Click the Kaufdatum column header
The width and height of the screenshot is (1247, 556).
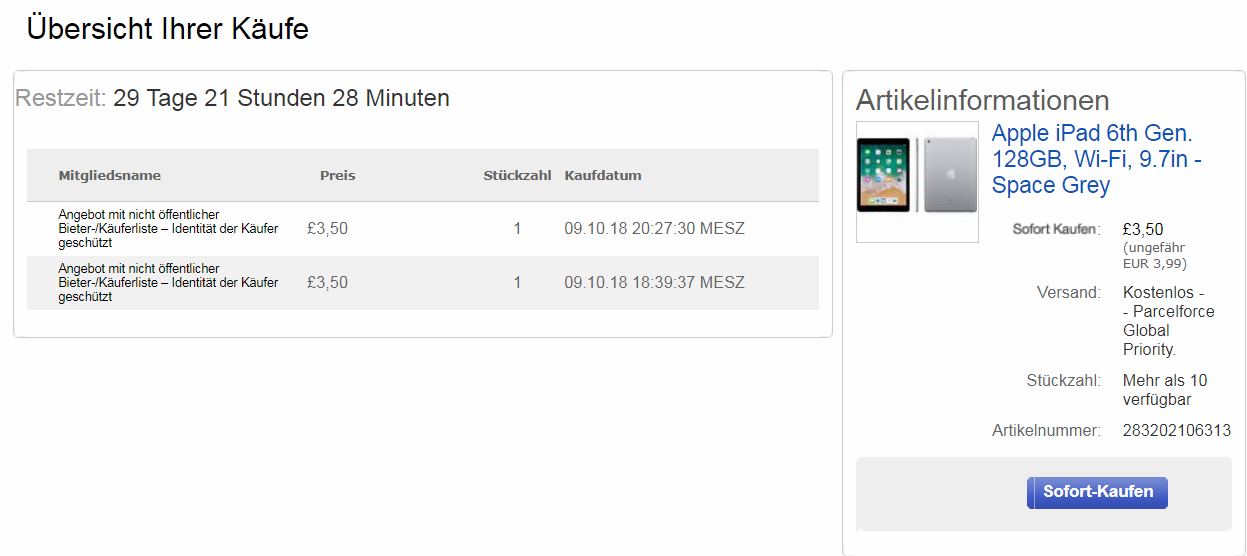click(x=603, y=175)
